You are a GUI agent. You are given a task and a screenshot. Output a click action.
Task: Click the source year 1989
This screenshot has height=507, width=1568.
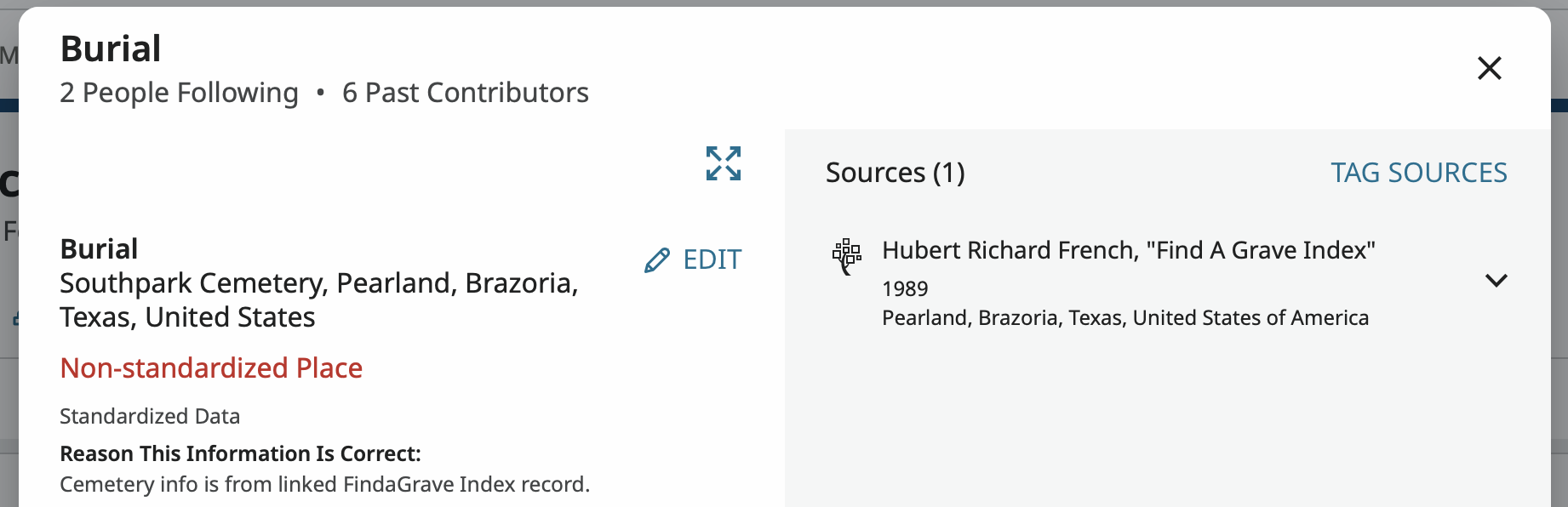[x=905, y=289]
